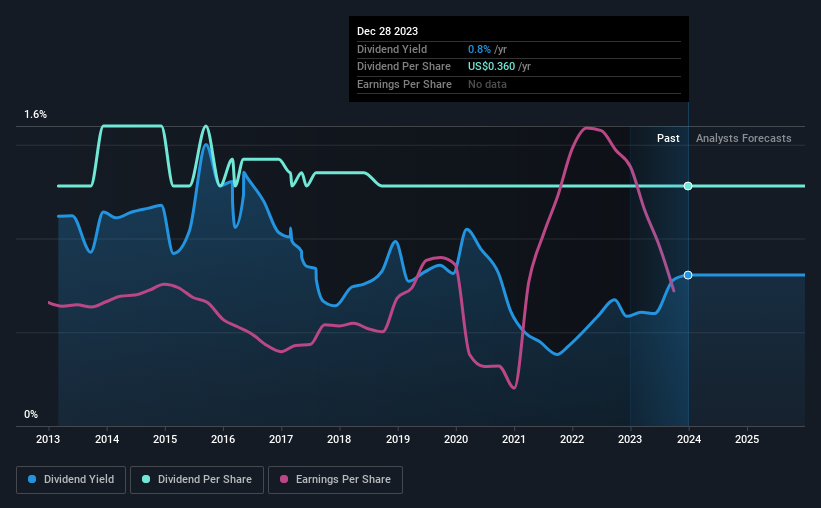Click the 2025 x-axis year label
821x508 pixels.
(747, 439)
